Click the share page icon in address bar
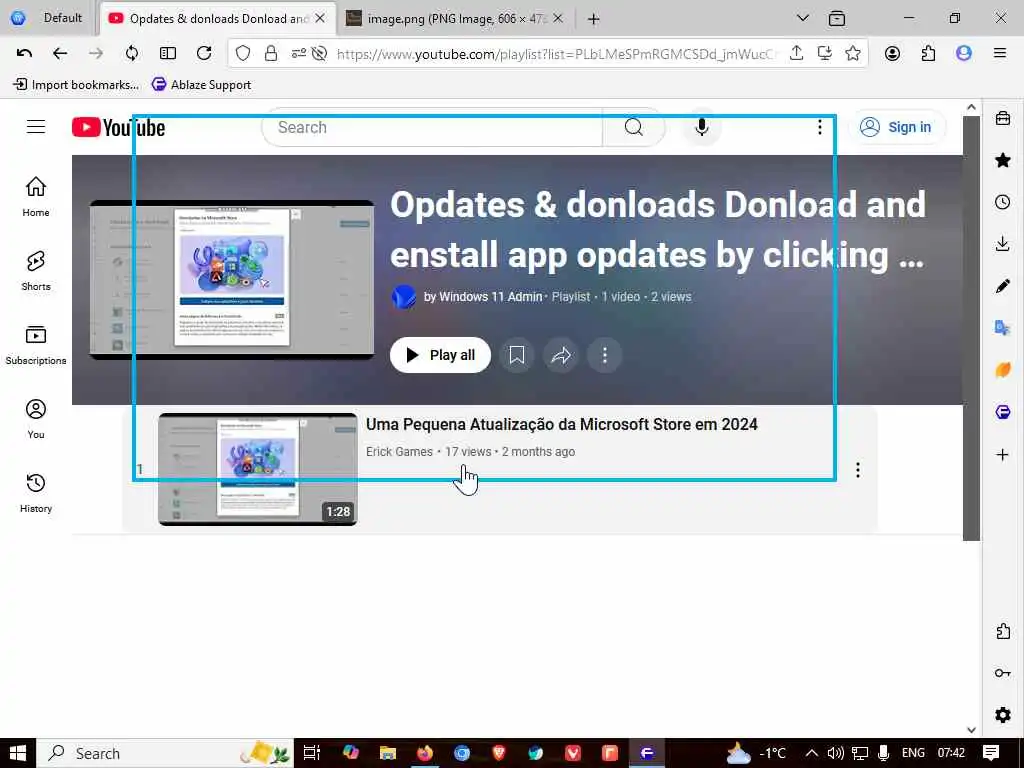The width and height of the screenshot is (1024, 768). point(796,54)
